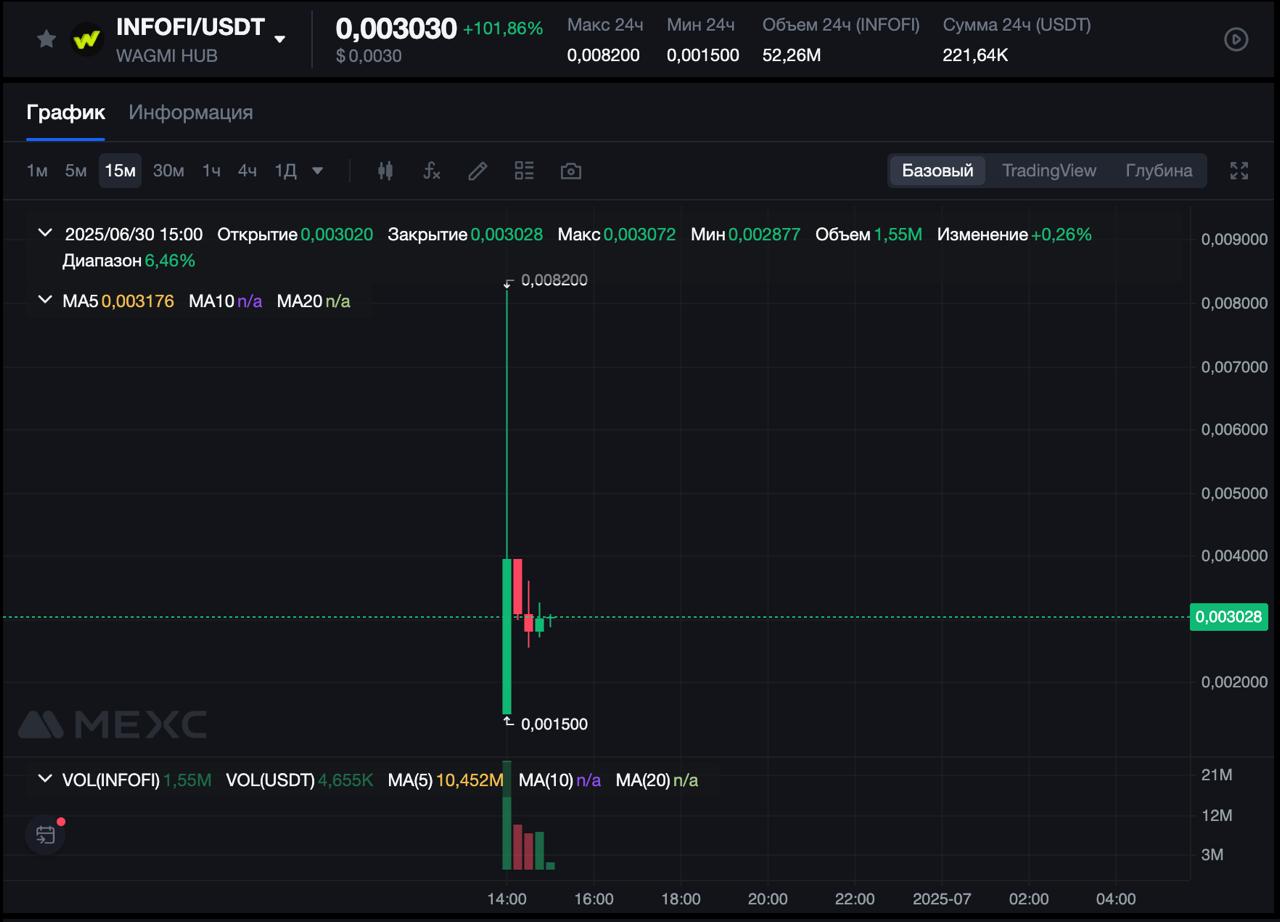
Task: Click the tallest green volume bar
Action: click(x=507, y=815)
